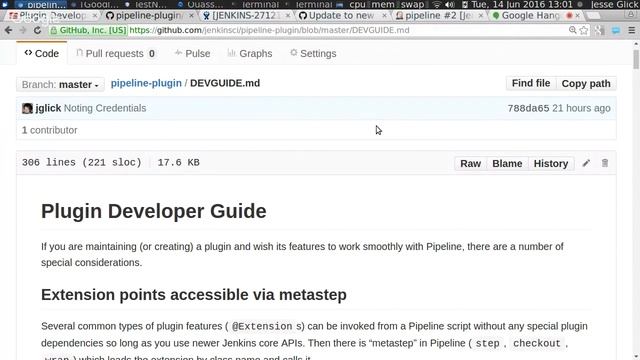Click the blue extension icon in toolbar

616,30
